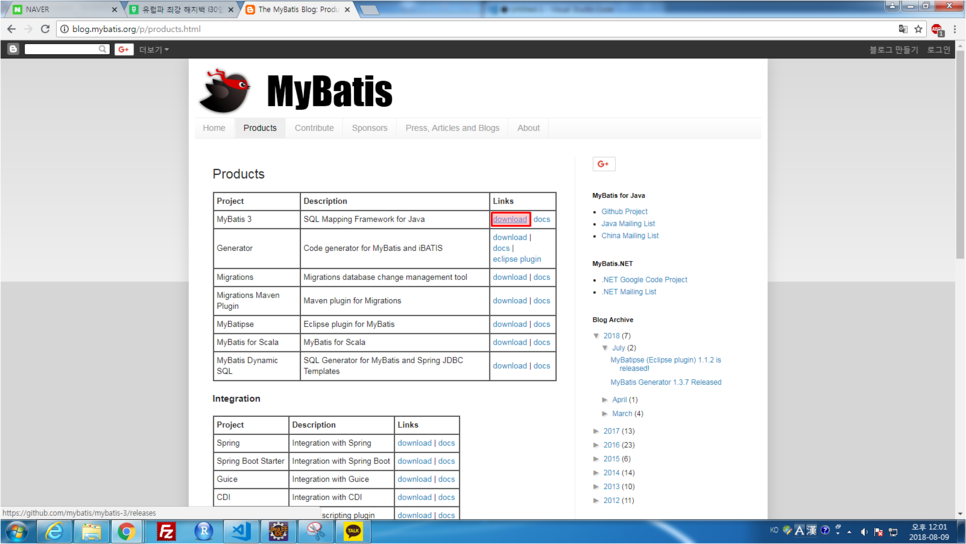Open the Windows Start menu
Image resolution: width=966 pixels, height=544 pixels.
click(x=17, y=531)
